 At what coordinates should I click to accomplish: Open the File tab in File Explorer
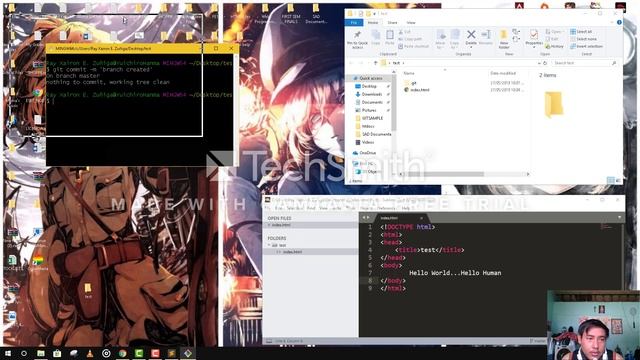click(354, 22)
